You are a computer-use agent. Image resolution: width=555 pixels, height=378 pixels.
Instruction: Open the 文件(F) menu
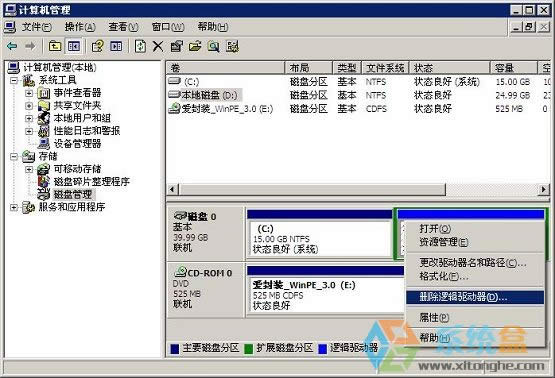(x=36, y=27)
